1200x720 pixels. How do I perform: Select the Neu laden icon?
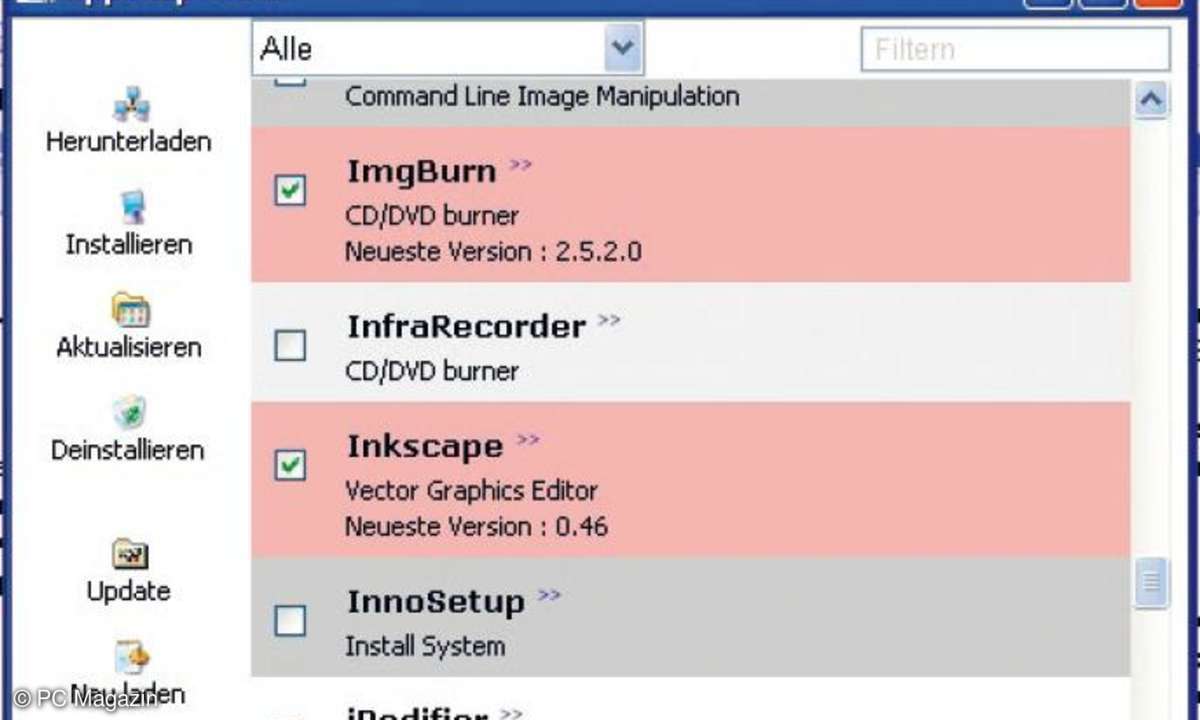(x=131, y=657)
